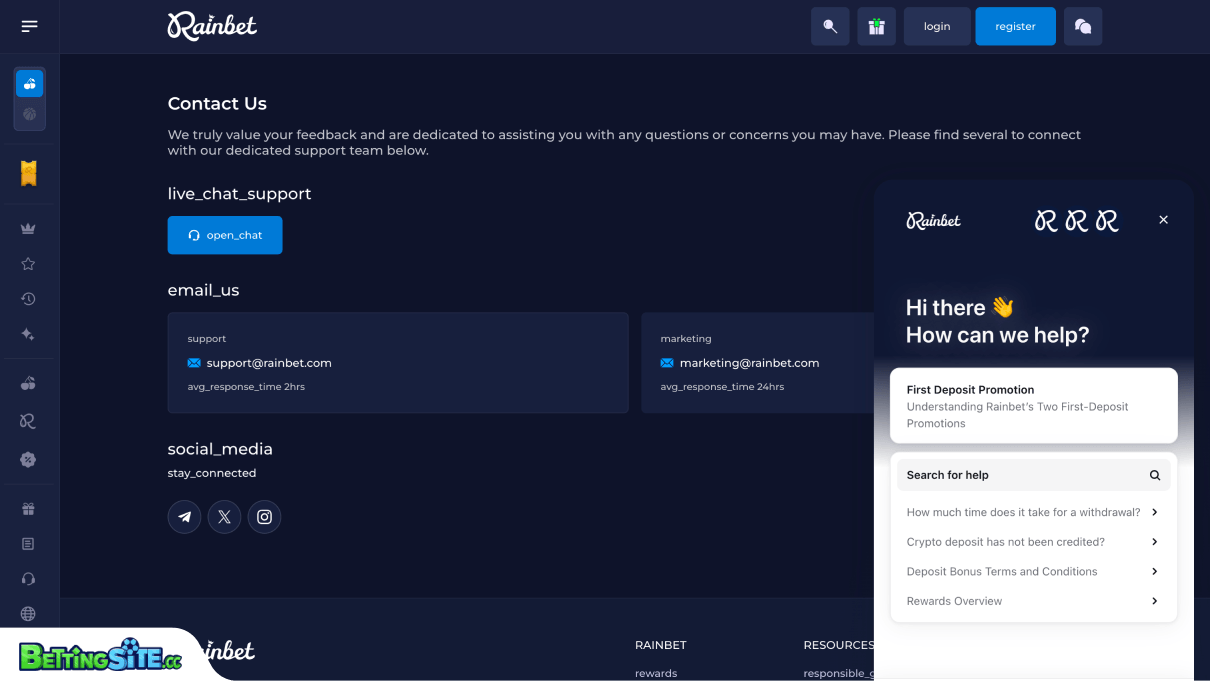
Task: Open 'How much time does it take for a withdrawal?'
Action: [x=1034, y=512]
